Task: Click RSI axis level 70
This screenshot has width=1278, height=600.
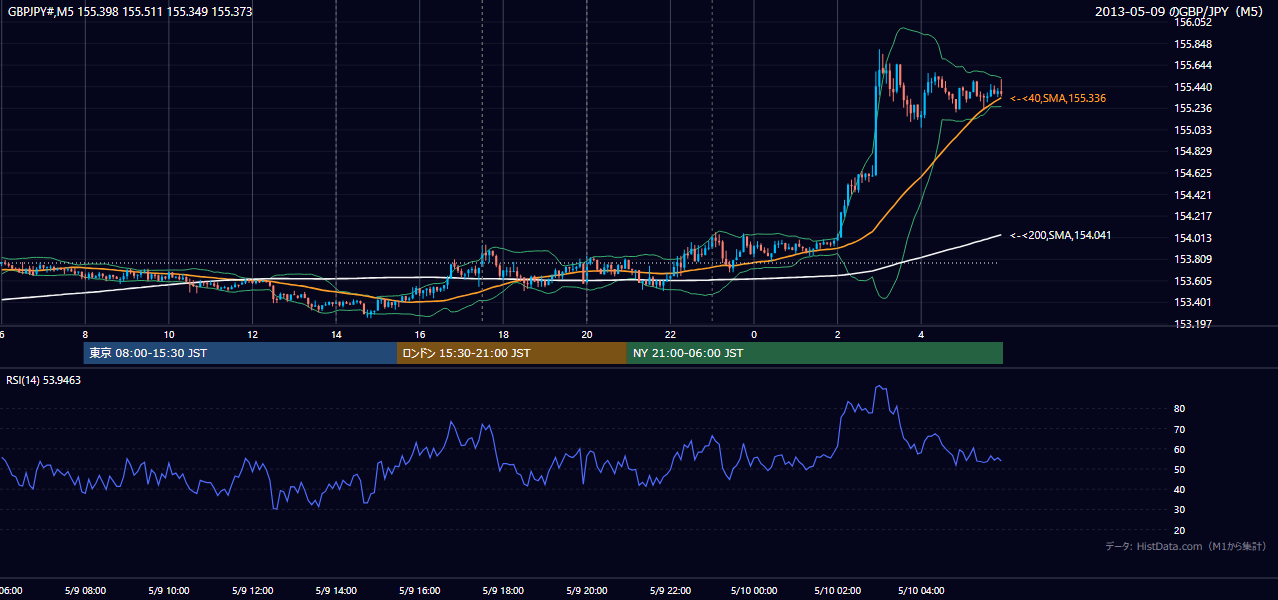Action: [x=1180, y=429]
